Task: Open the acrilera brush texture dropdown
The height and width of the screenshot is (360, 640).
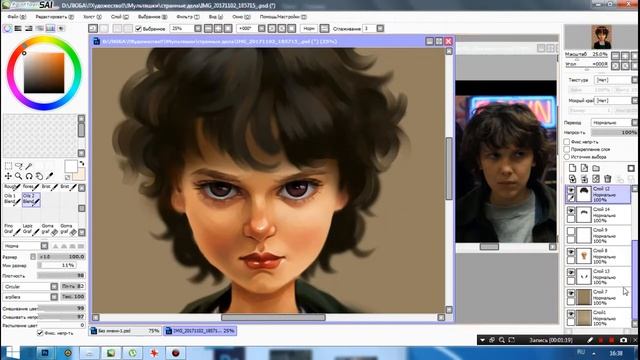Action: coord(31,297)
